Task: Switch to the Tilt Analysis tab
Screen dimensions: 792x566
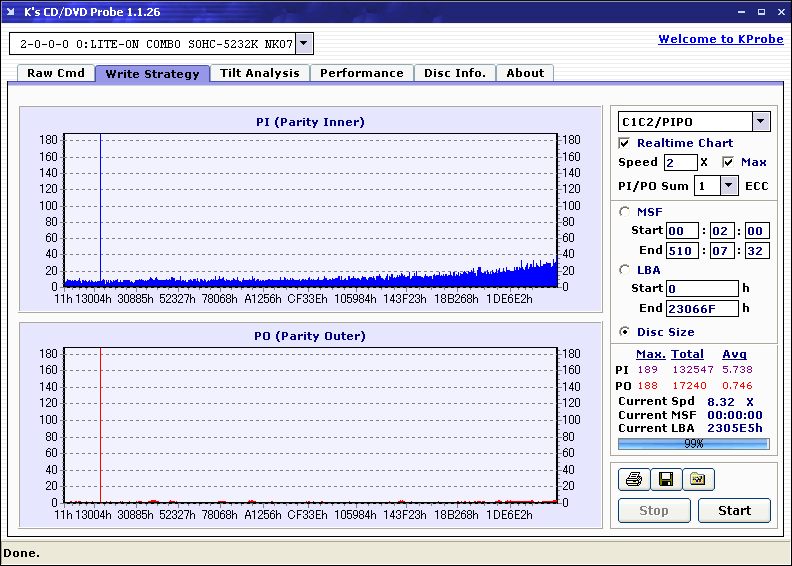Action: coord(259,73)
